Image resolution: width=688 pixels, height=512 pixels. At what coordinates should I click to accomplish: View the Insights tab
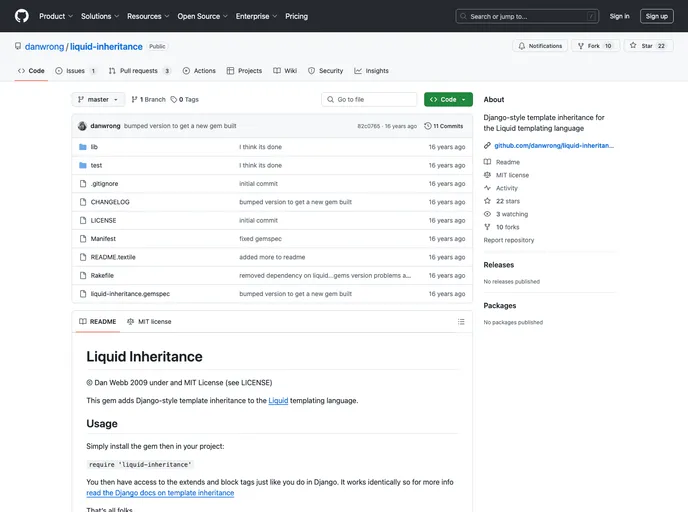pyautogui.click(x=371, y=71)
